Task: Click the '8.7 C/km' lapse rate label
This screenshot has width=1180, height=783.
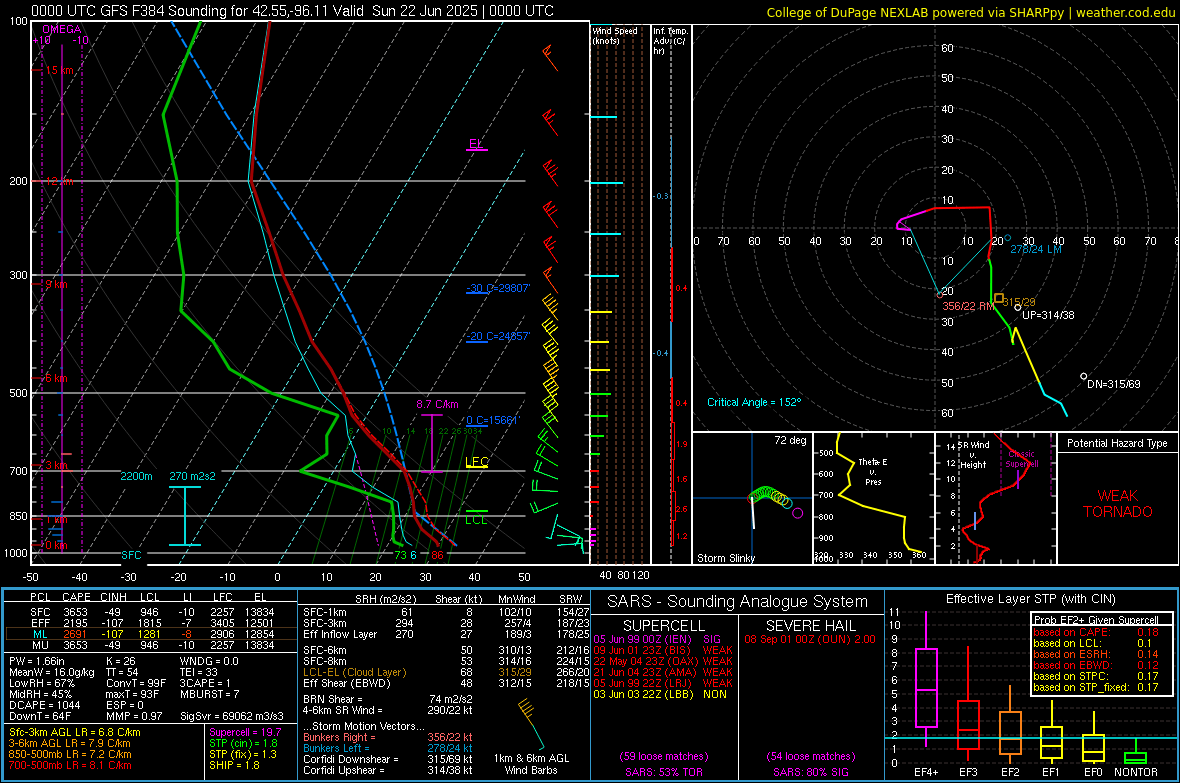Action: pyautogui.click(x=437, y=404)
